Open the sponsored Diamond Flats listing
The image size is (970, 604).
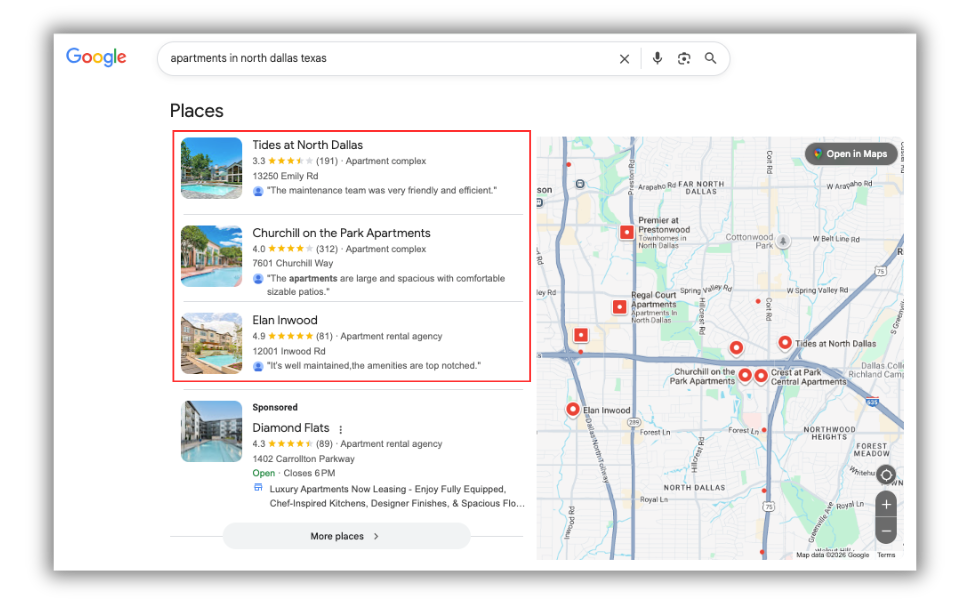pos(290,428)
